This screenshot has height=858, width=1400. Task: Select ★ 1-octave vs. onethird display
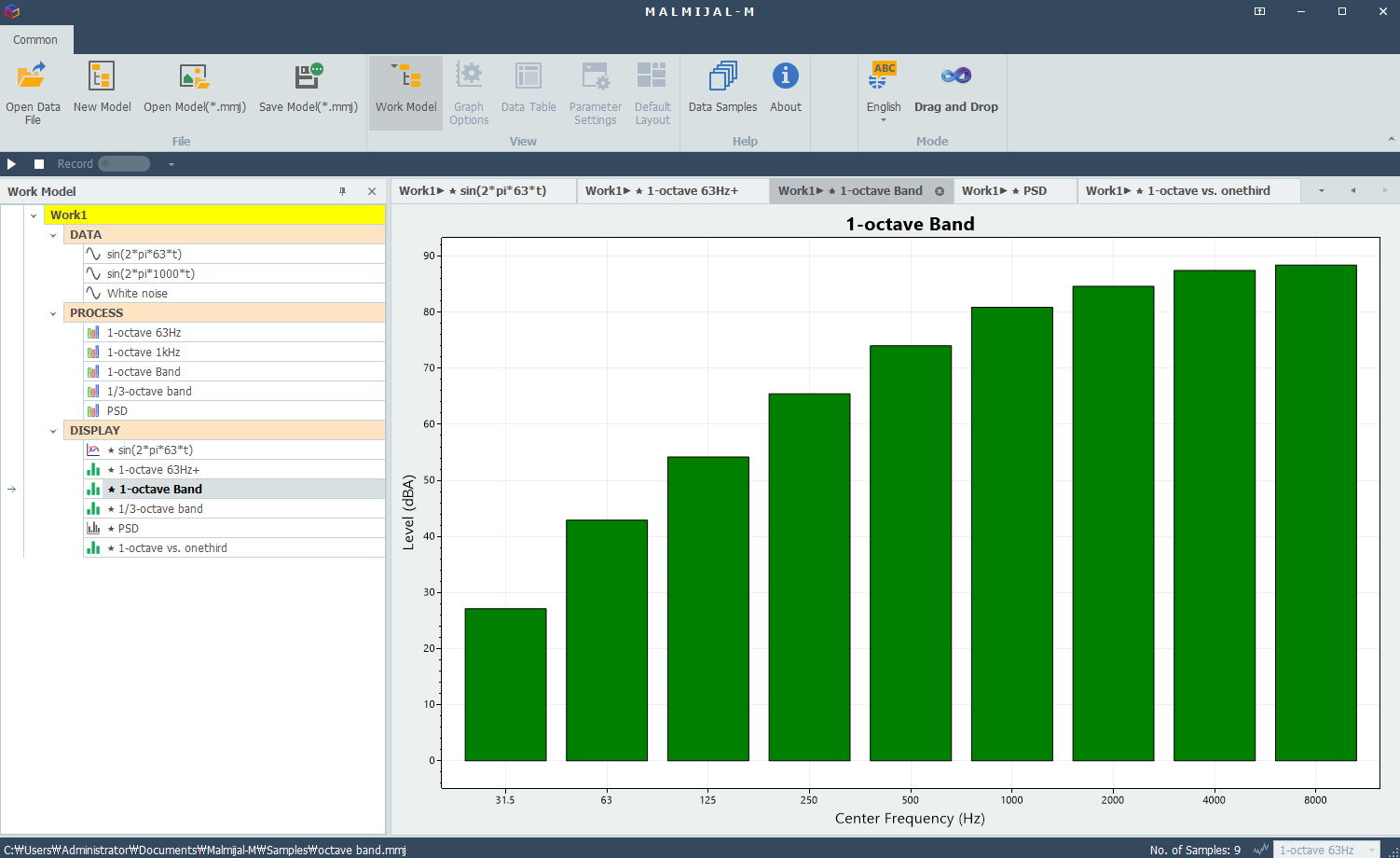tap(234, 547)
